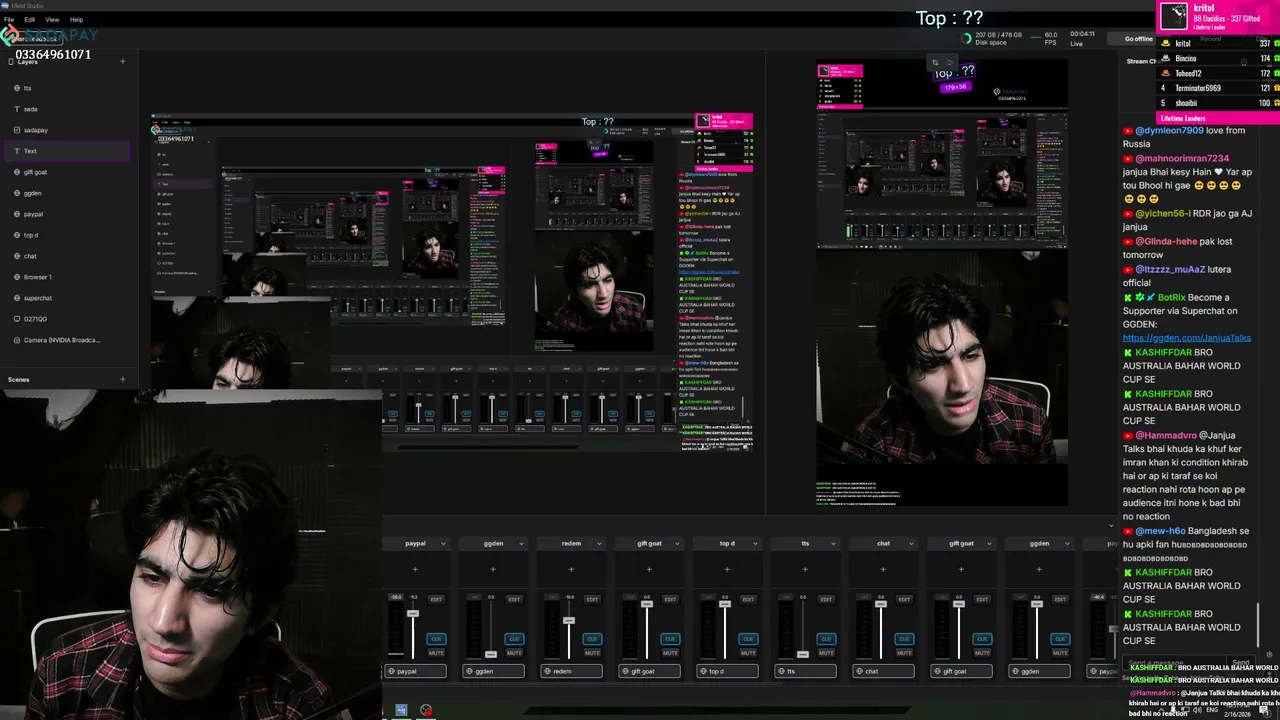This screenshot has width=1280, height=720.
Task: Click the top d source chip
Action: [727, 672]
